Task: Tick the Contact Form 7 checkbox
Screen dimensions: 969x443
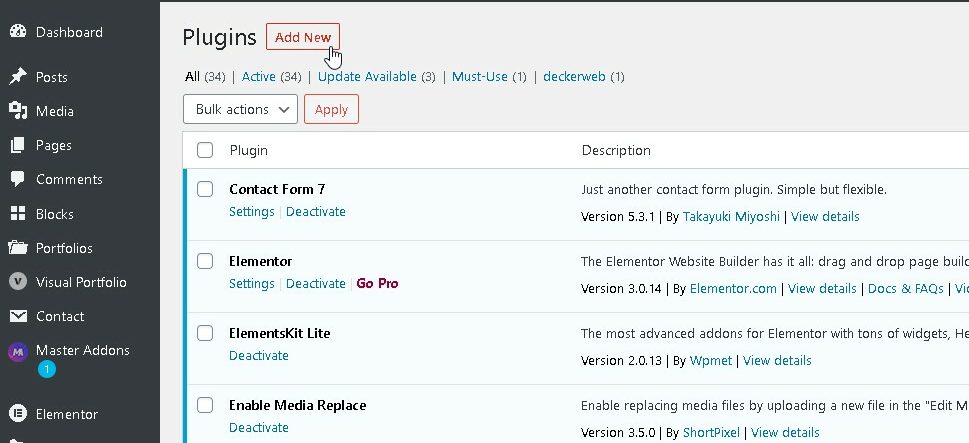Action: (205, 189)
